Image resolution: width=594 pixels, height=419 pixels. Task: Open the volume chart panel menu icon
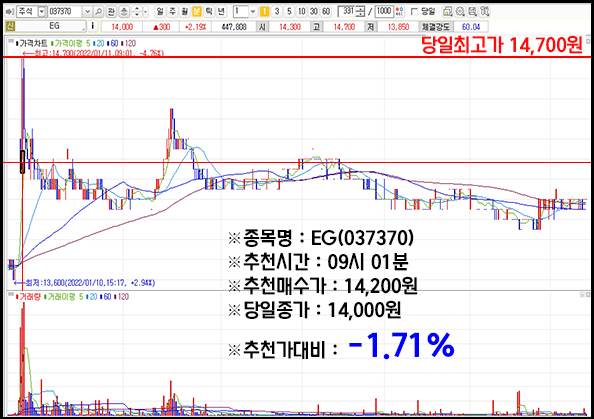(11, 294)
